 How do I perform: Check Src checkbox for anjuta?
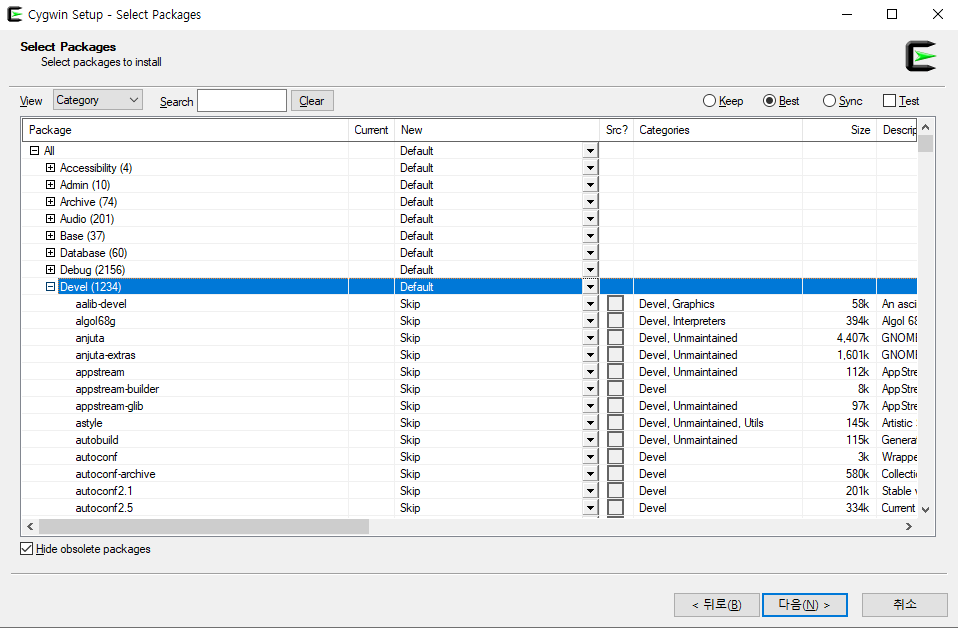[x=616, y=338]
